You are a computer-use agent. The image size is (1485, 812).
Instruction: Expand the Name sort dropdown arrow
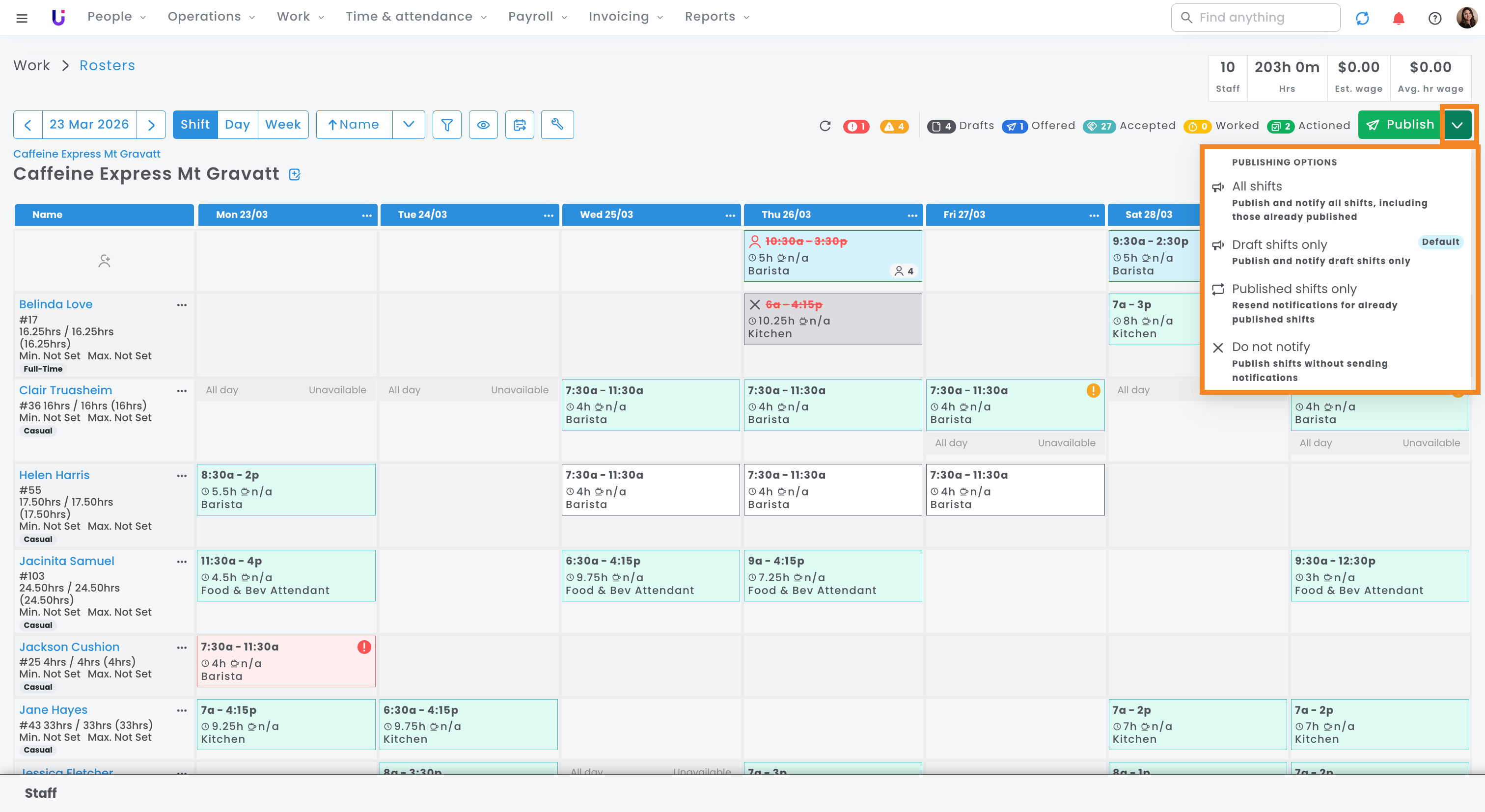408,125
